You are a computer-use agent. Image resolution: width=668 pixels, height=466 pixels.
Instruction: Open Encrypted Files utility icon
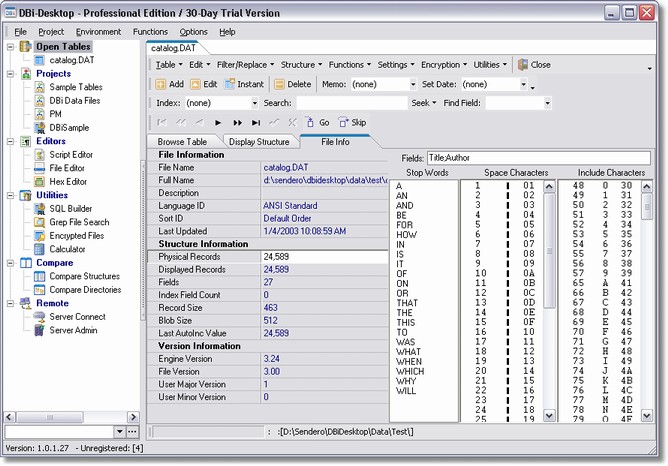coord(40,236)
